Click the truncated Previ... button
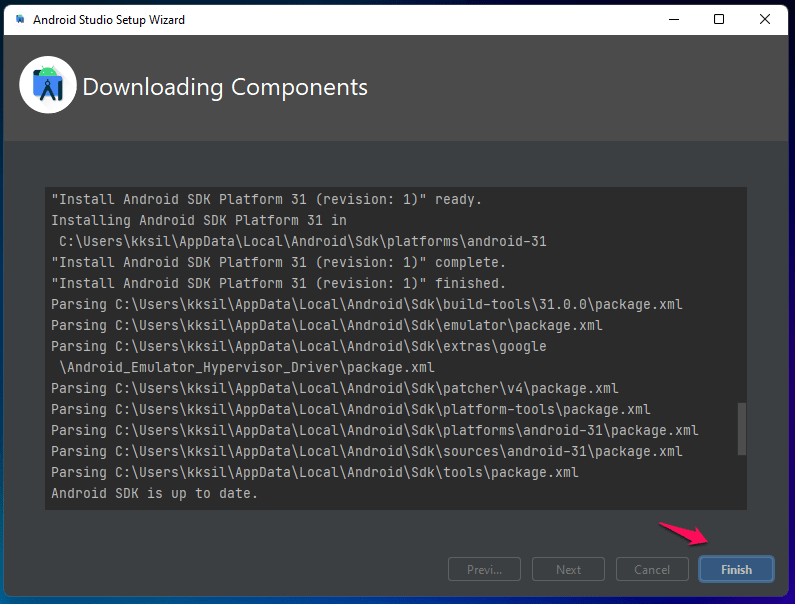Screen dimensions: 795x604 coord(484,570)
